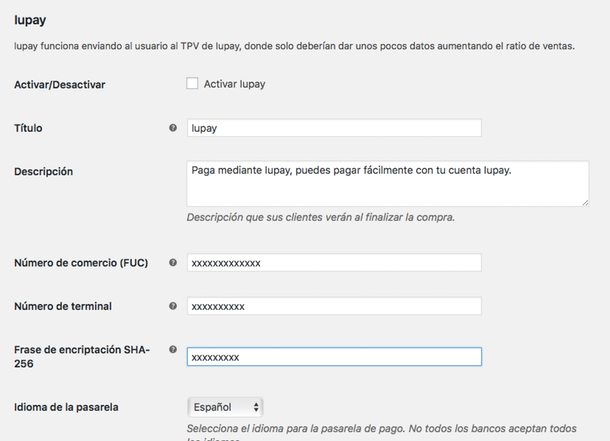Screen dimensions: 610x441
Task: Click help icon next to Número de comercio
Action: coord(173,262)
